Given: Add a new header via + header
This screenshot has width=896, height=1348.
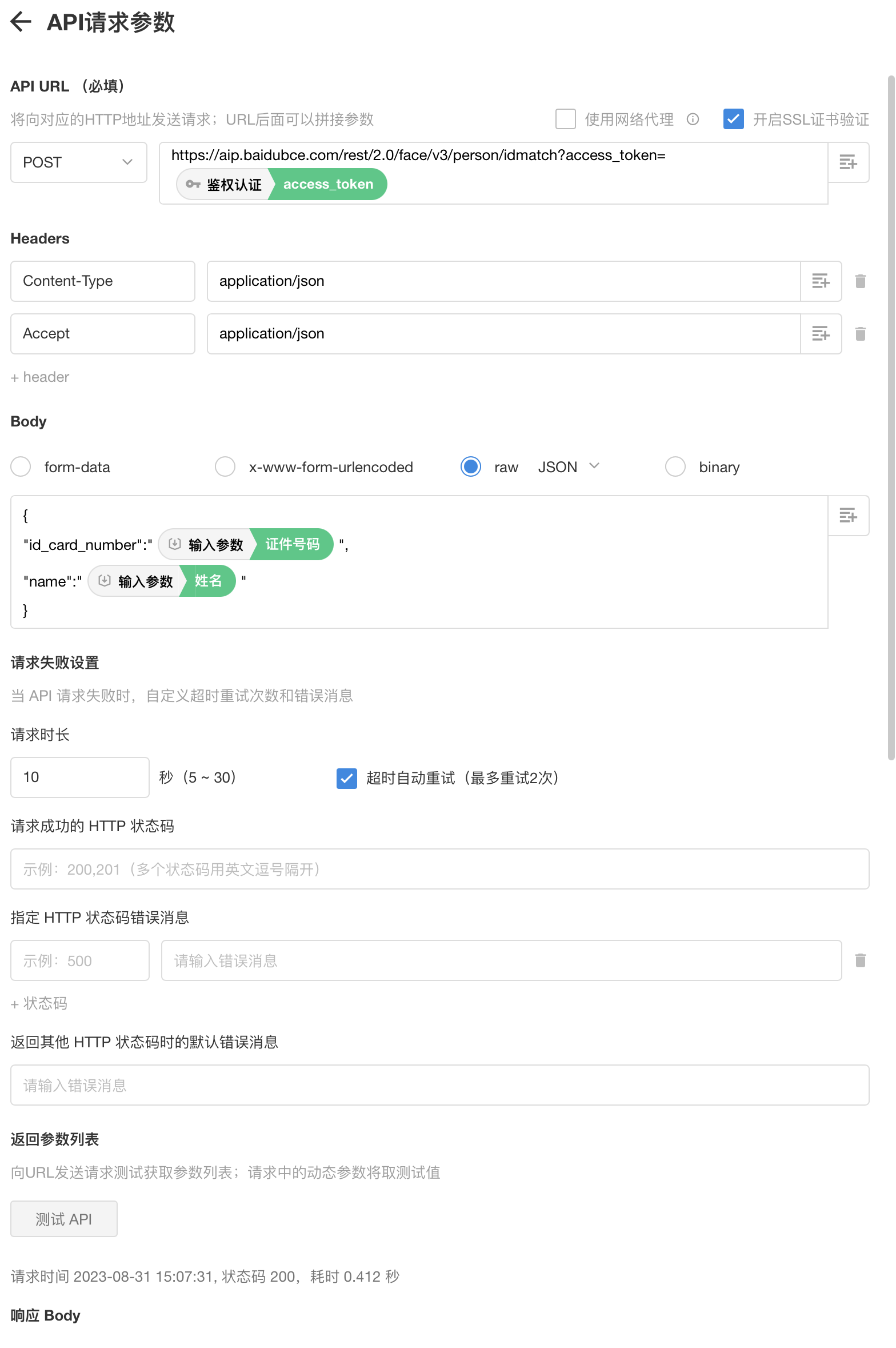Looking at the screenshot, I should (40, 377).
